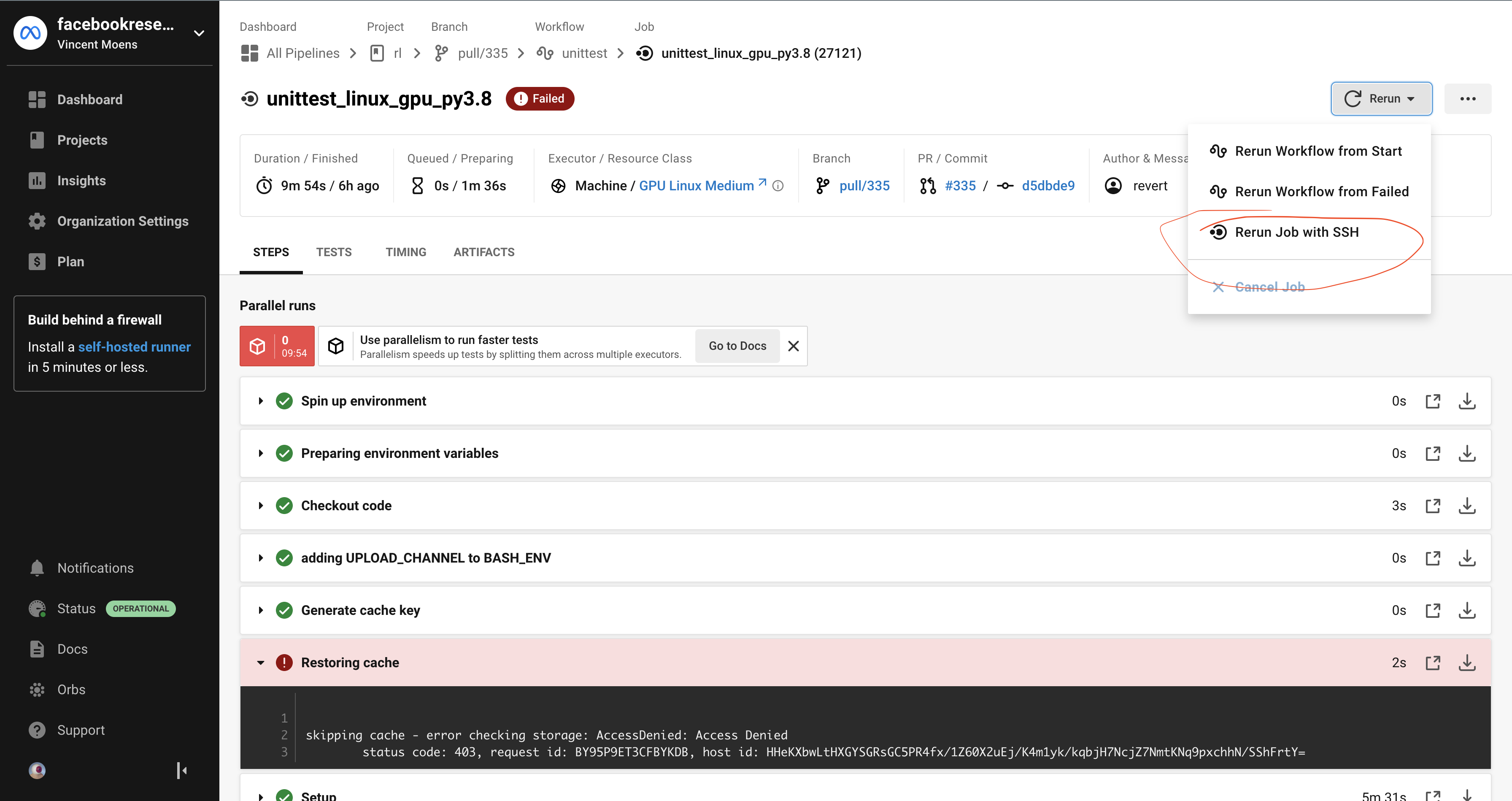Click the Notifications bell icon
Screen dimensions: 1512x801
[37, 568]
